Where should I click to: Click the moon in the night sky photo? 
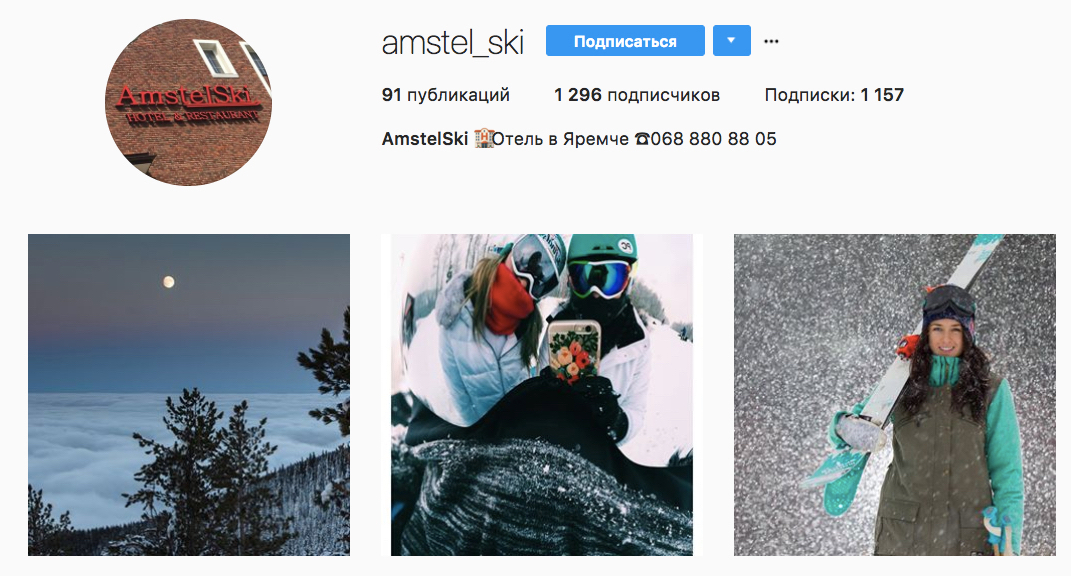pyautogui.click(x=169, y=282)
